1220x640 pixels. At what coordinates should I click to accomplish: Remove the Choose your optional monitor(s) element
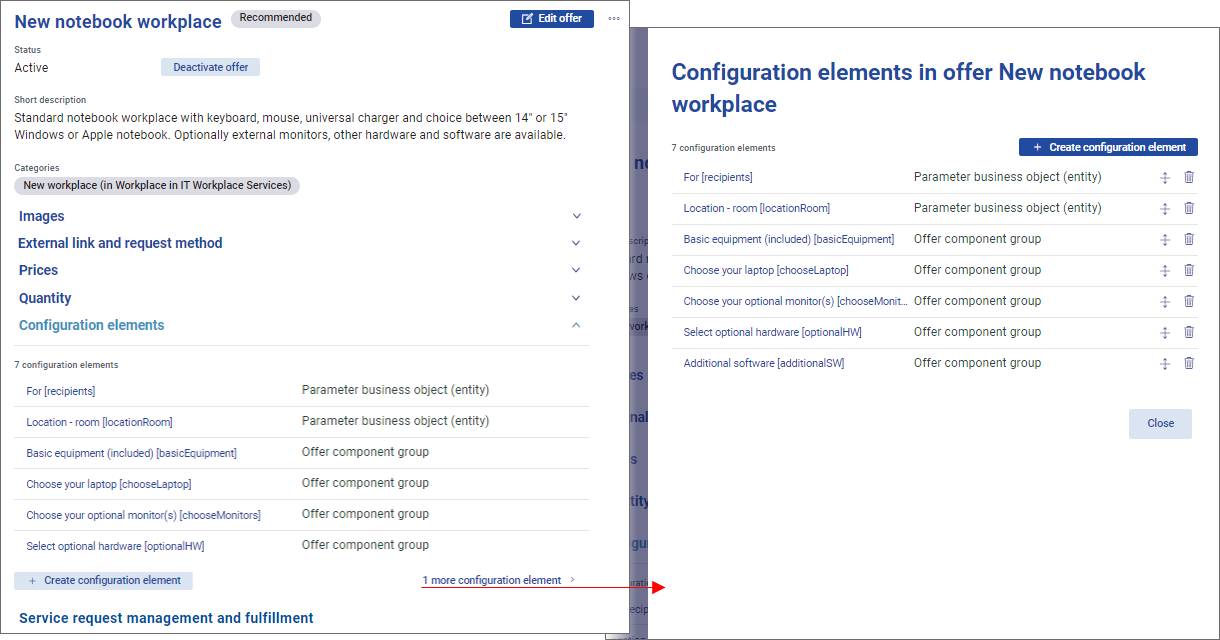(1189, 302)
